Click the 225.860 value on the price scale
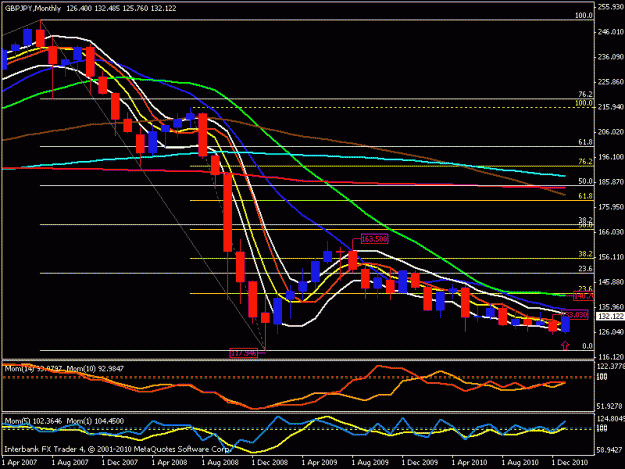The image size is (625, 469). (610, 82)
